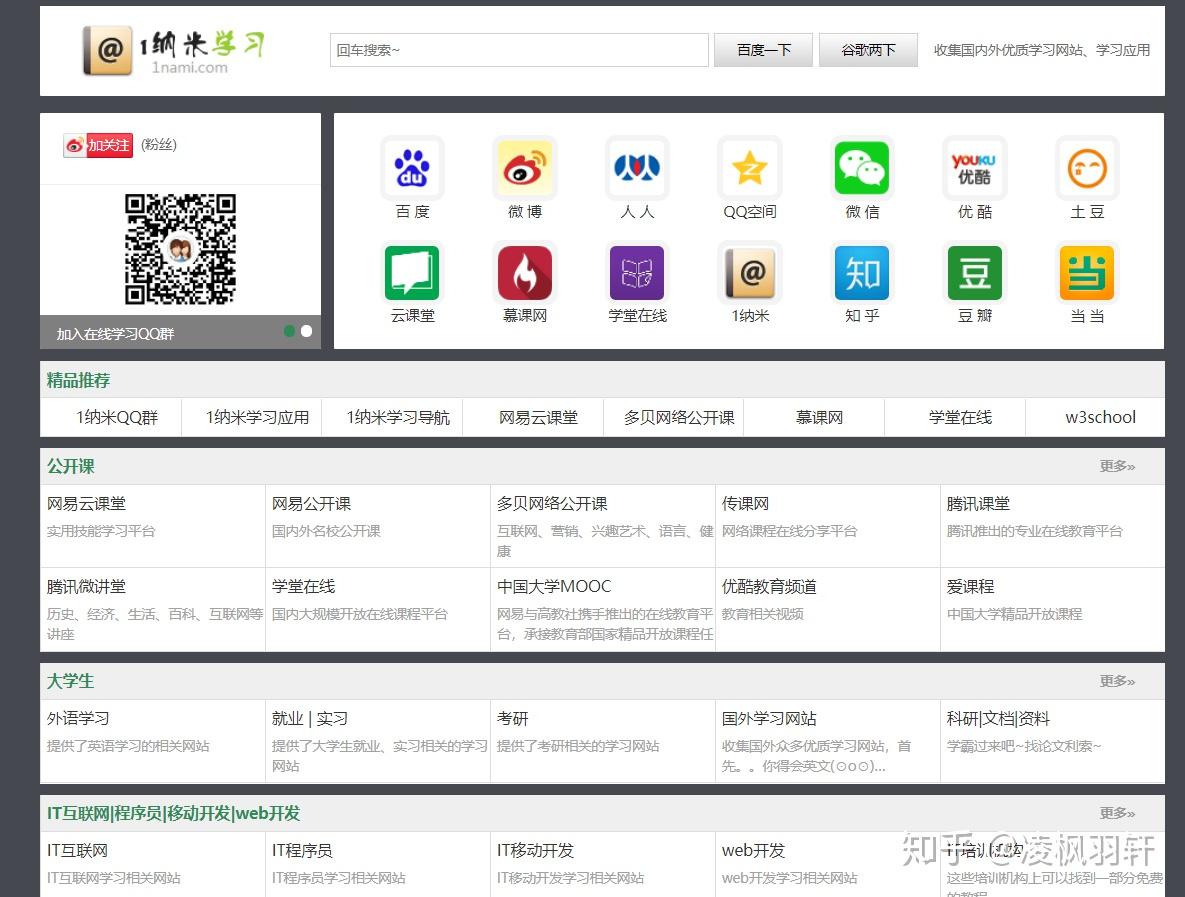
Task: Select 1纳米学习应用 in 精品推荐
Action: [x=258, y=417]
